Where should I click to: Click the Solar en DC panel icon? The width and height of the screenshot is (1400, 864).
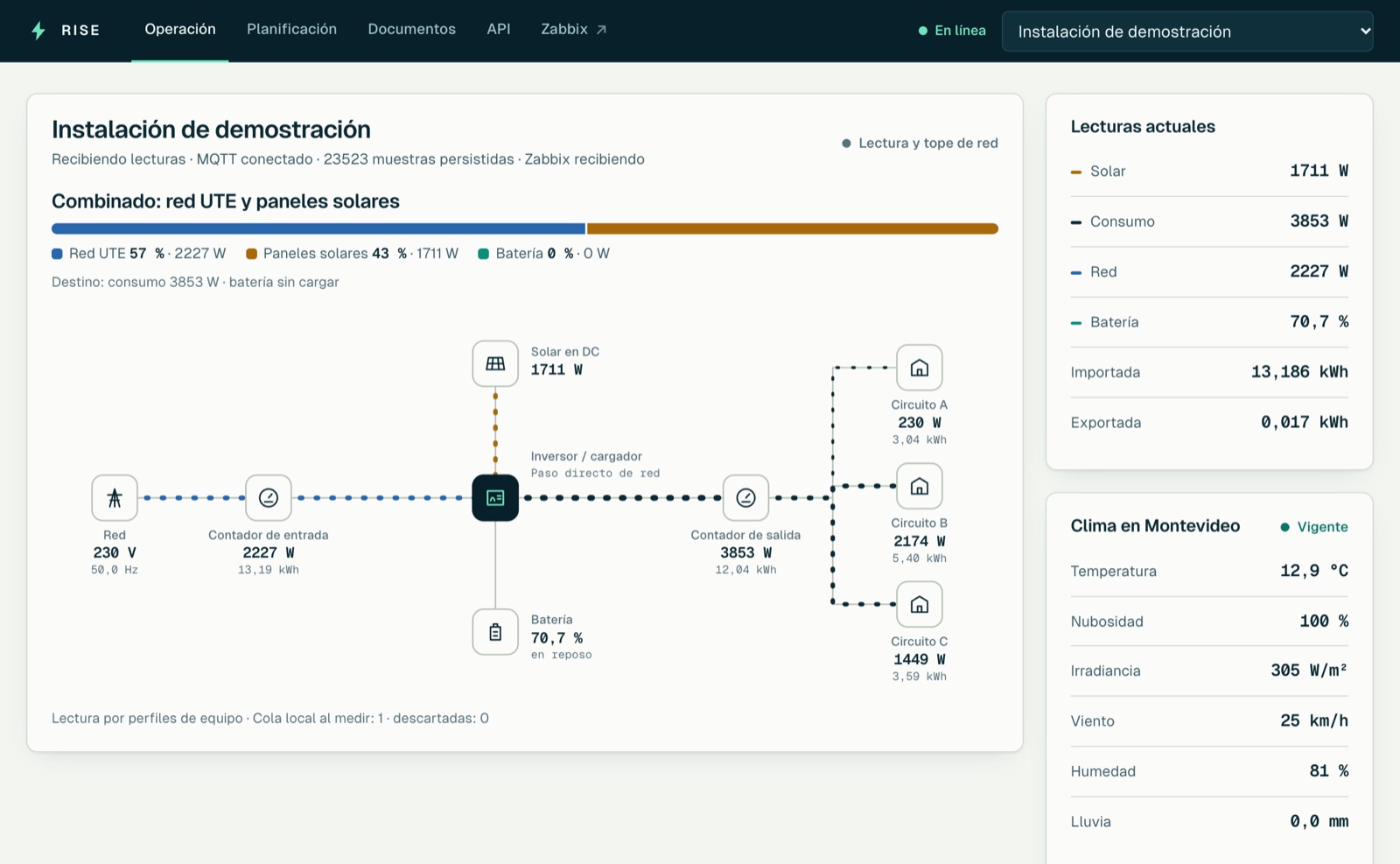(x=495, y=363)
